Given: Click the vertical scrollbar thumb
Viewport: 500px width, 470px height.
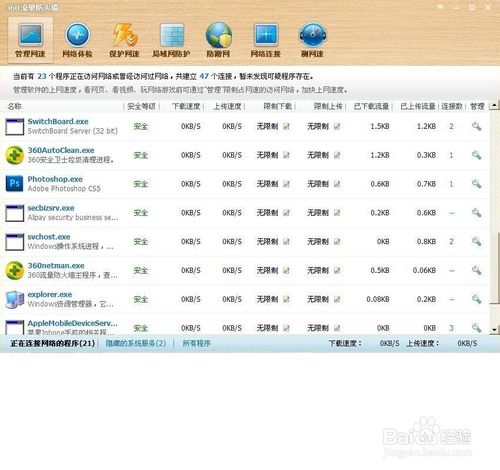Looking at the screenshot, I should coord(494,268).
